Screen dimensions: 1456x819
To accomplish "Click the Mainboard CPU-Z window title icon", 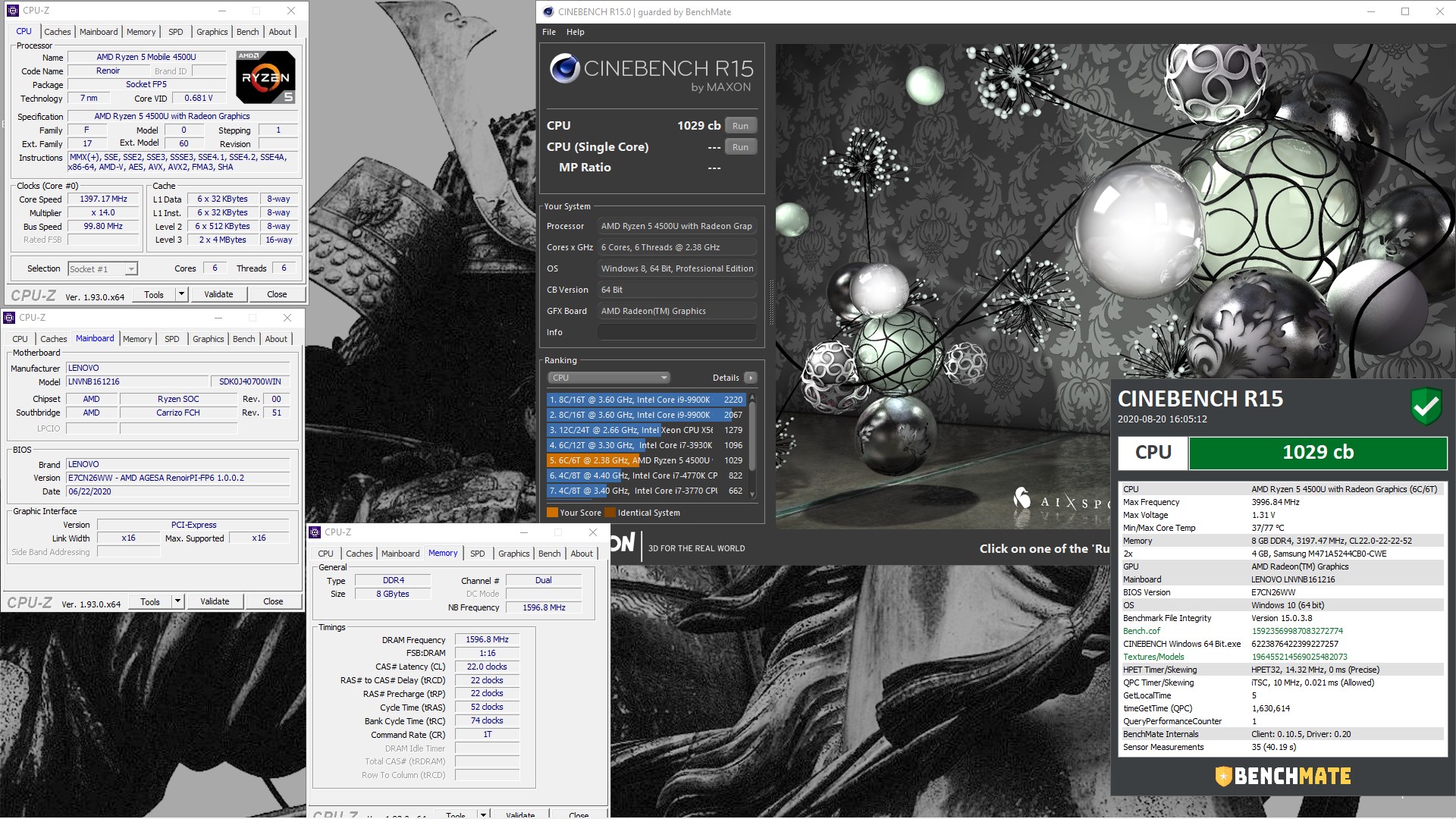I will (9, 318).
